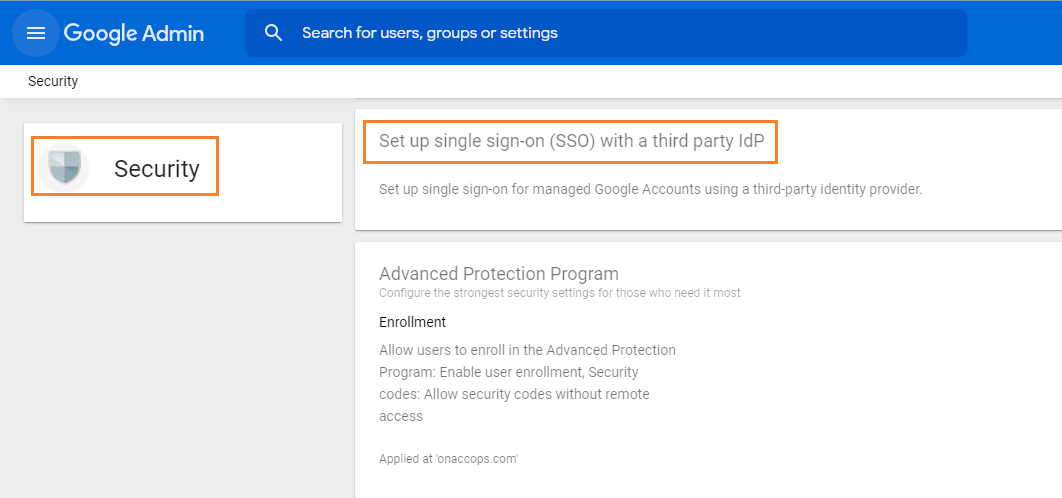The image size is (1062, 498).
Task: Expand the Advanced Protection Program section
Action: (499, 274)
